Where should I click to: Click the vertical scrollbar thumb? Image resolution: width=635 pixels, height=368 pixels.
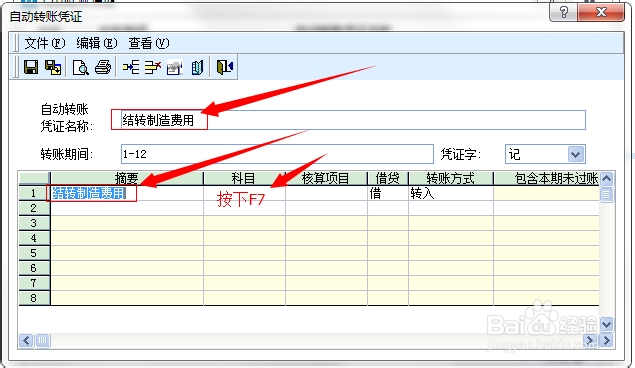coord(606,195)
